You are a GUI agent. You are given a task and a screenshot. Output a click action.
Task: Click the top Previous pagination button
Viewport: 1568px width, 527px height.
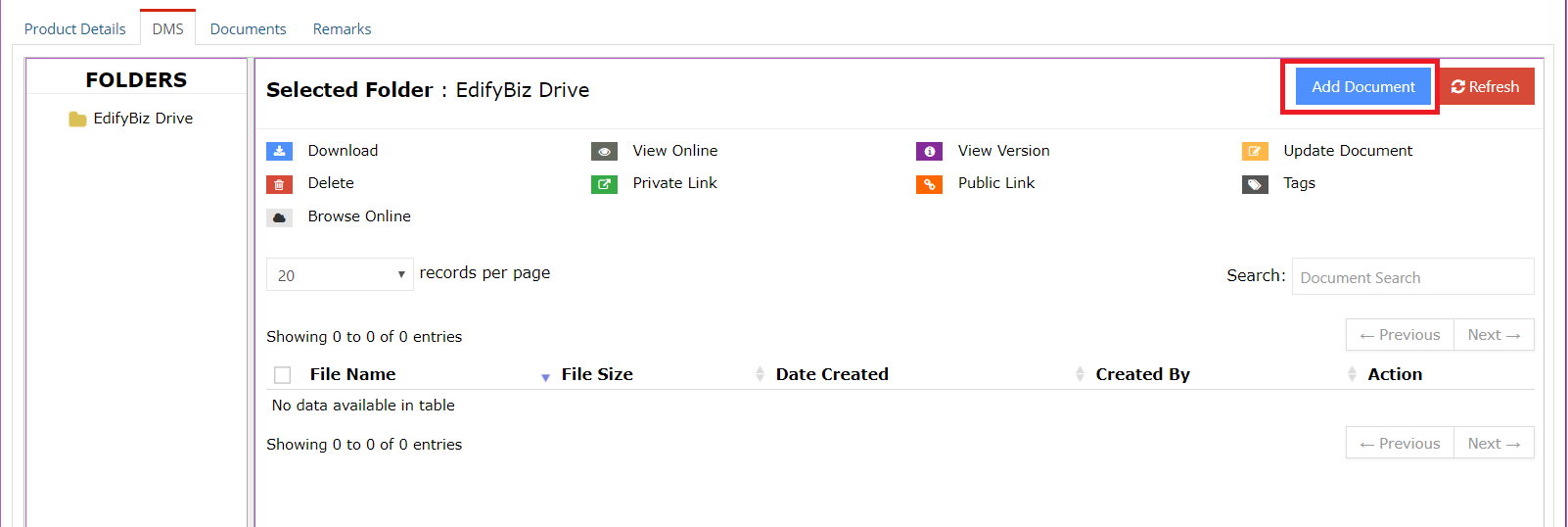pos(1400,335)
